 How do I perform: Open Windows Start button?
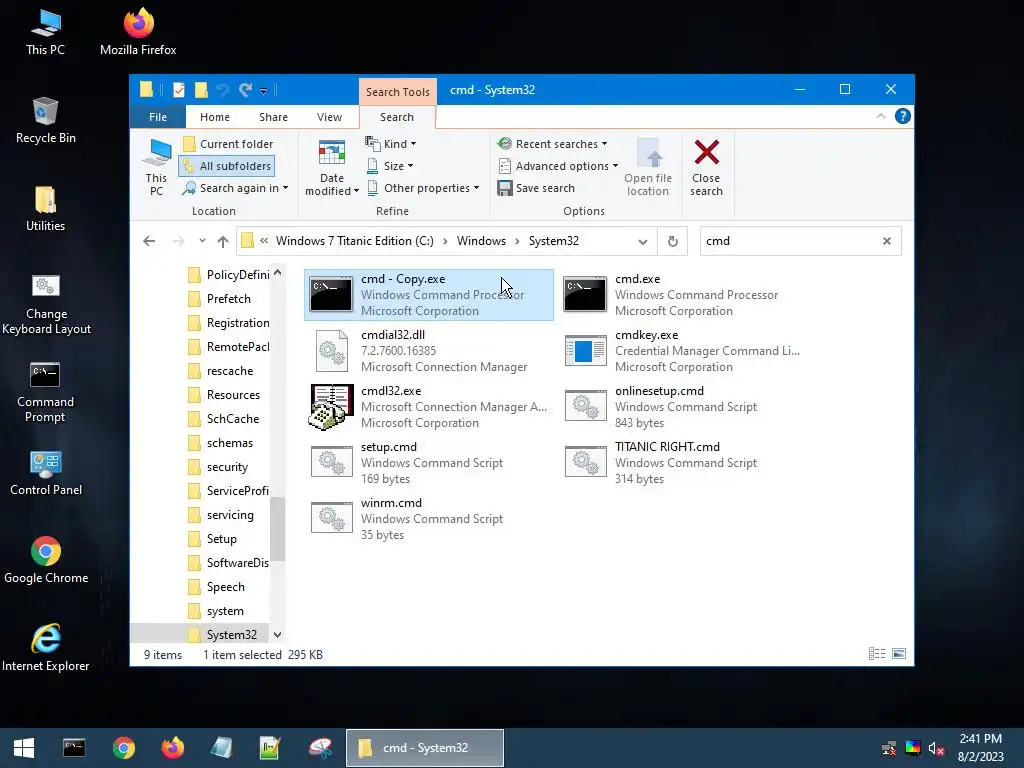(24, 748)
